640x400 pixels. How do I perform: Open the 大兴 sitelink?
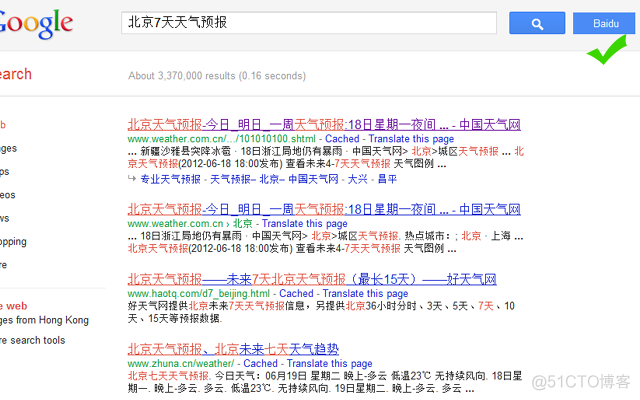click(357, 179)
